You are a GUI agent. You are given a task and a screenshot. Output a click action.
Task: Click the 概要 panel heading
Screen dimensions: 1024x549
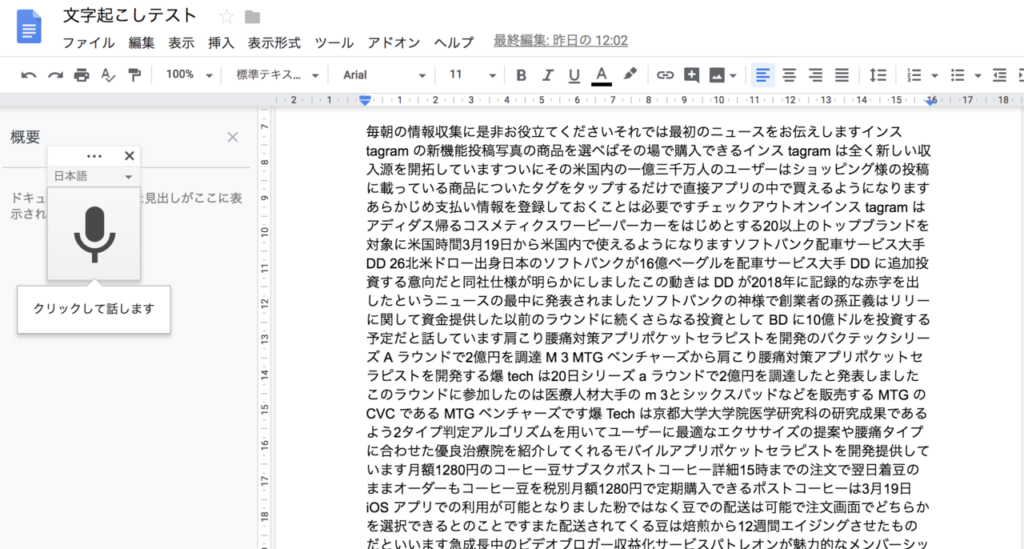(x=25, y=137)
